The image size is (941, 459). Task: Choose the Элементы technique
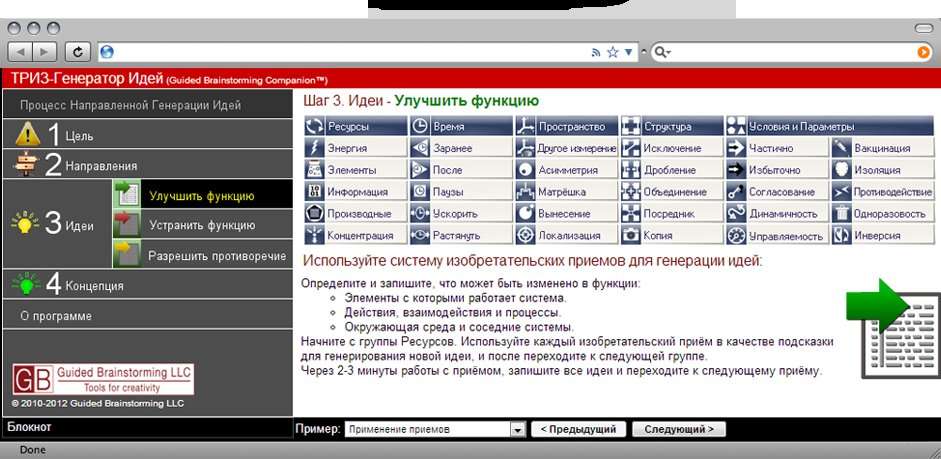click(356, 170)
